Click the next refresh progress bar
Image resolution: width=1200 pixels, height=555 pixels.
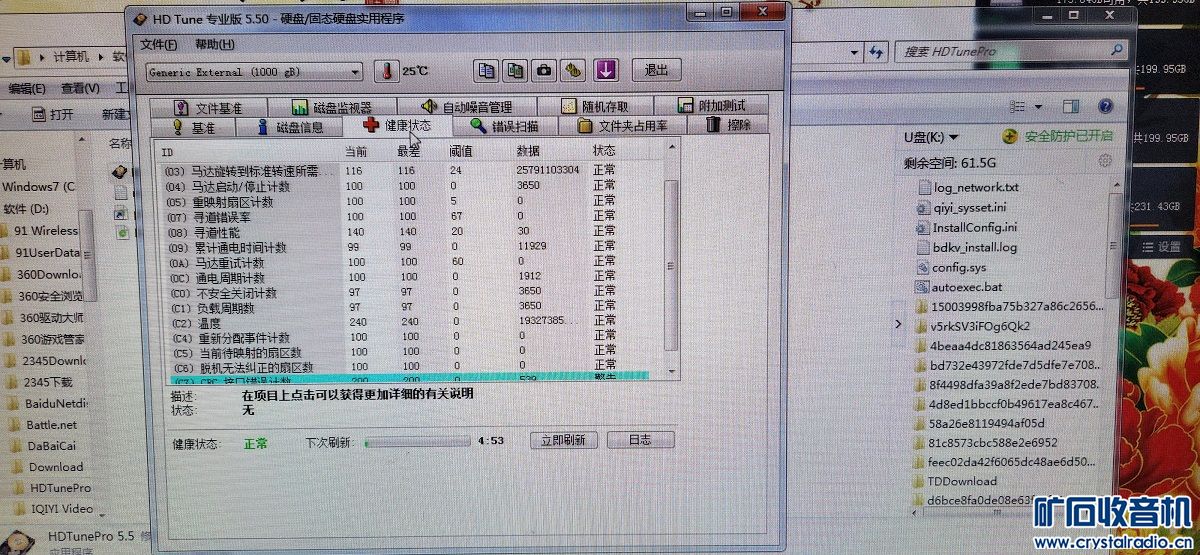(x=417, y=440)
